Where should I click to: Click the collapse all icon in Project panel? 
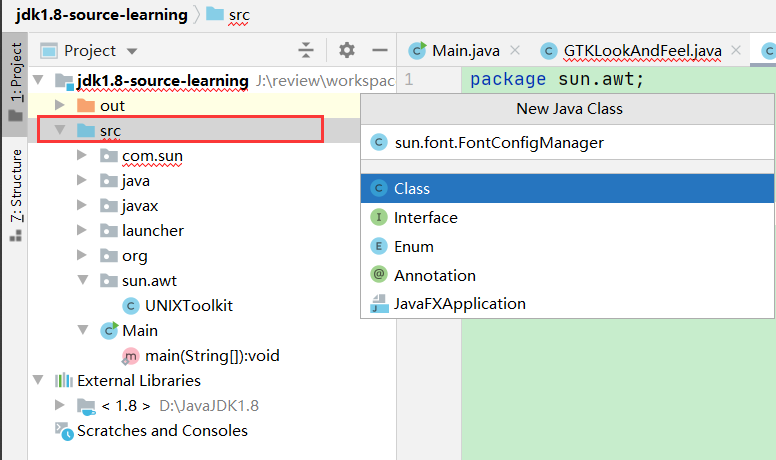[x=306, y=50]
